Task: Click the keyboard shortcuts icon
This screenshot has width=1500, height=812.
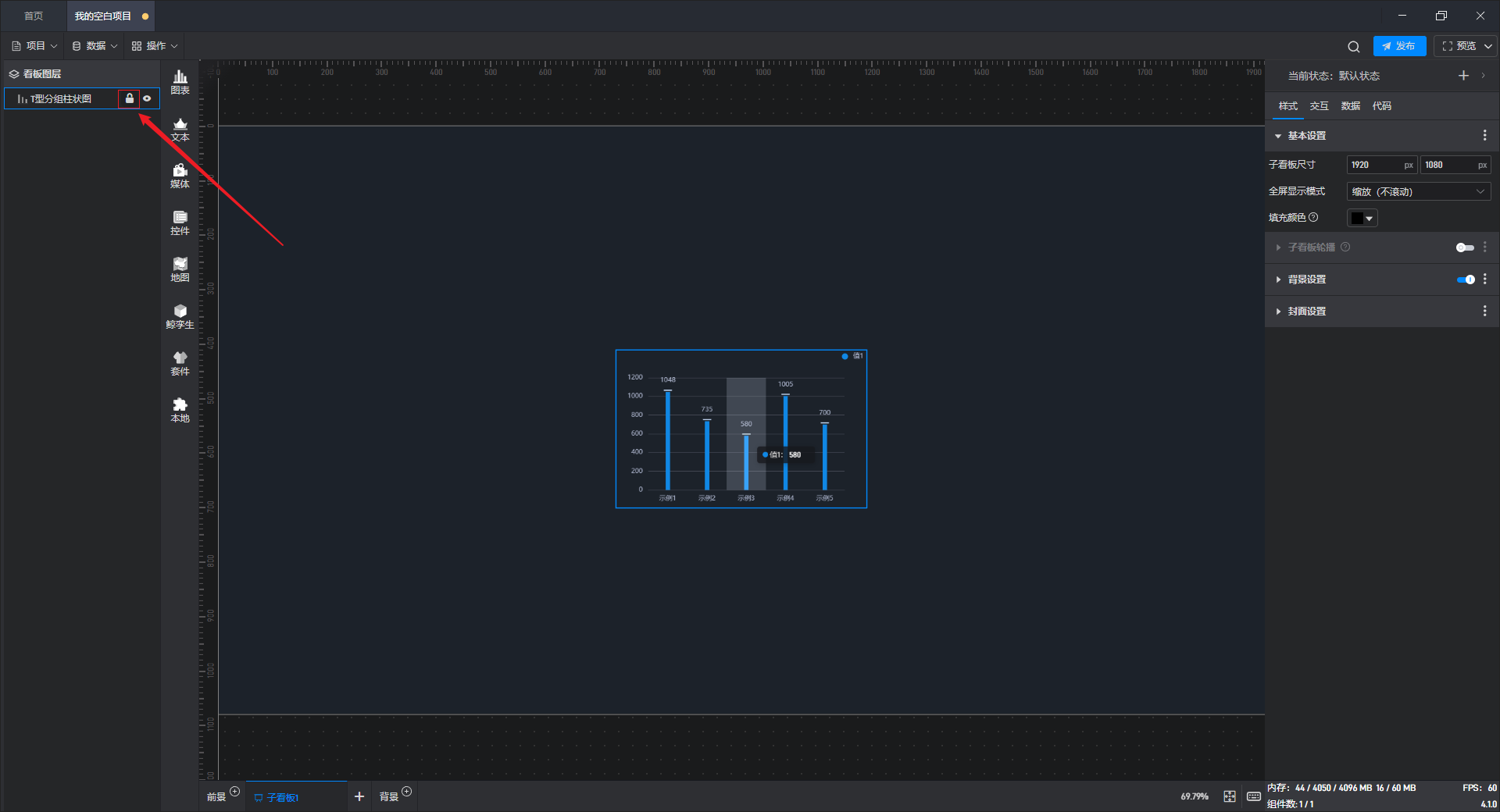Action: coord(1253,796)
